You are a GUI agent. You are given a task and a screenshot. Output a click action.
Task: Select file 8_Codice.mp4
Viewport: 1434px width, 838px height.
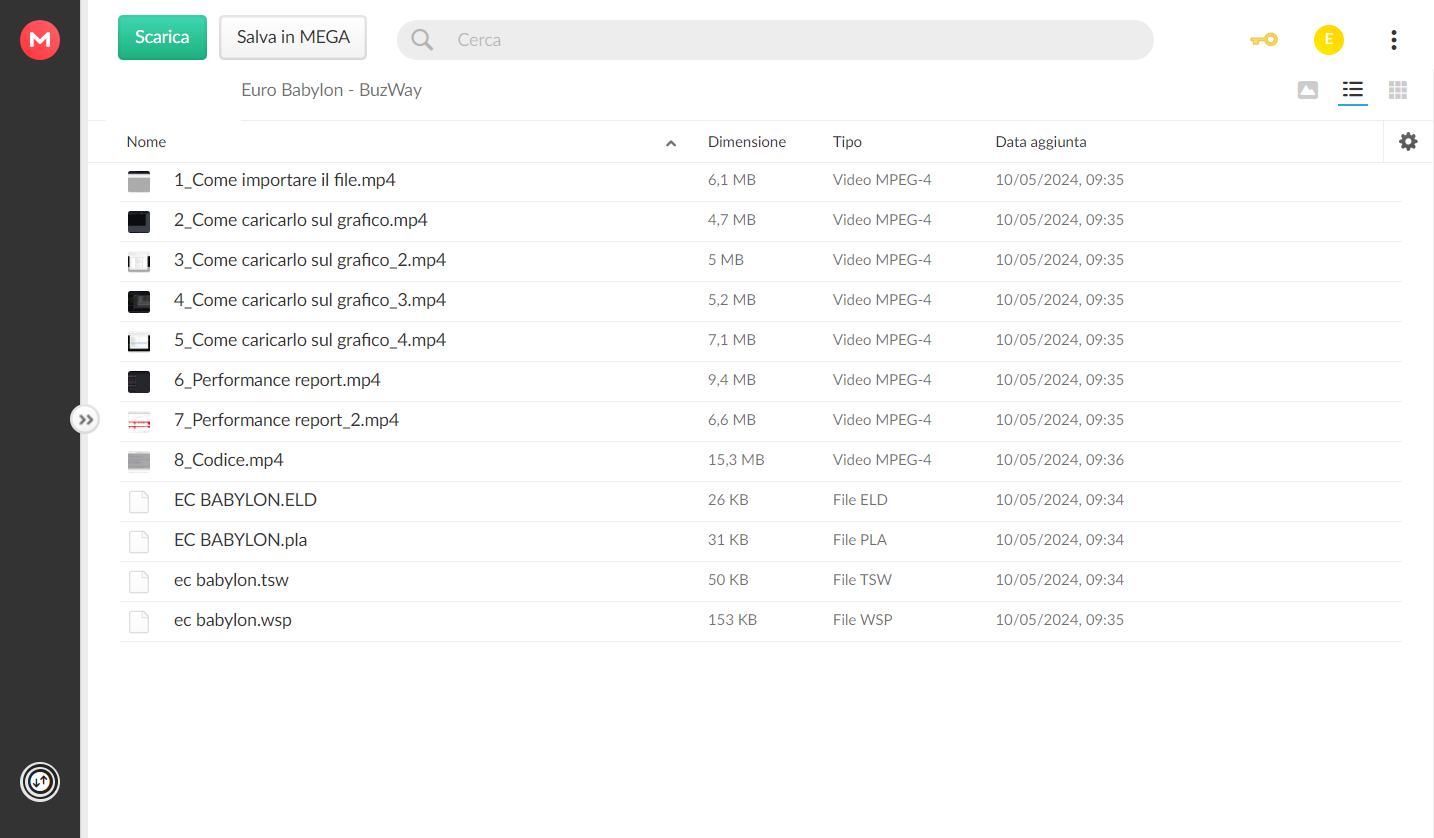point(760,460)
